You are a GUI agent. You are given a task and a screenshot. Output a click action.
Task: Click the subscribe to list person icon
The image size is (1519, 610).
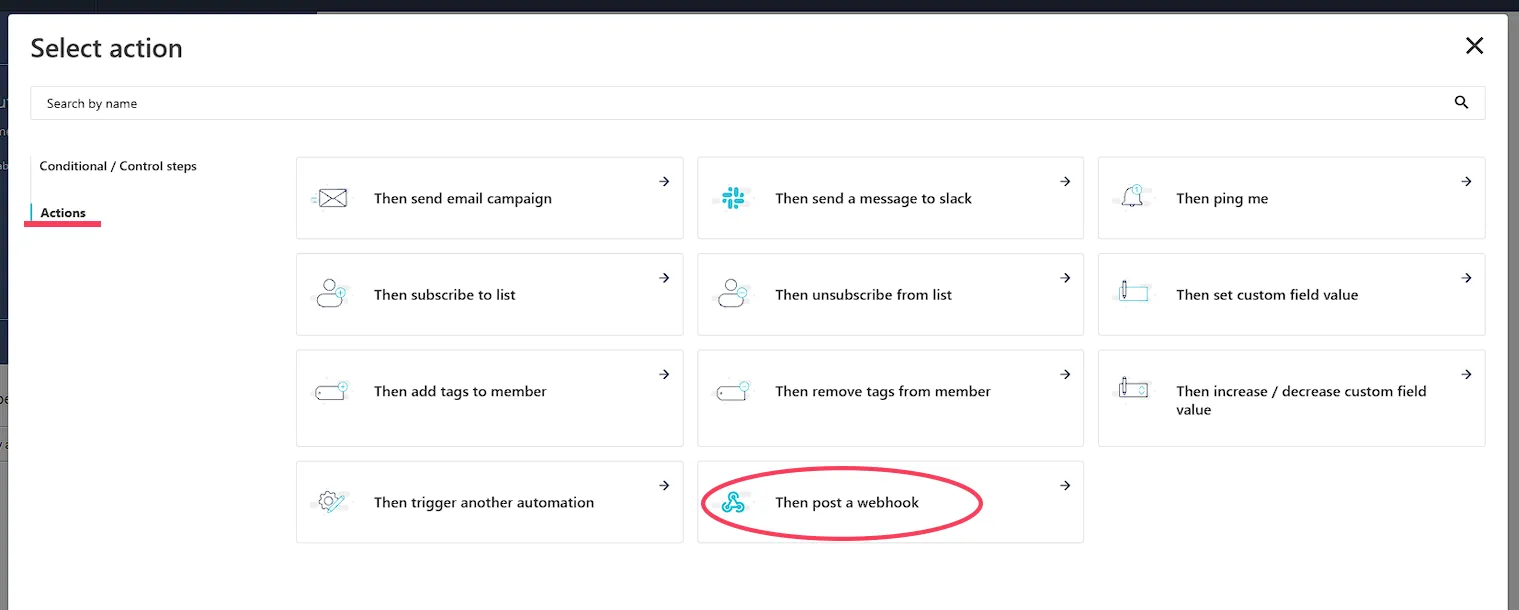[x=331, y=294]
